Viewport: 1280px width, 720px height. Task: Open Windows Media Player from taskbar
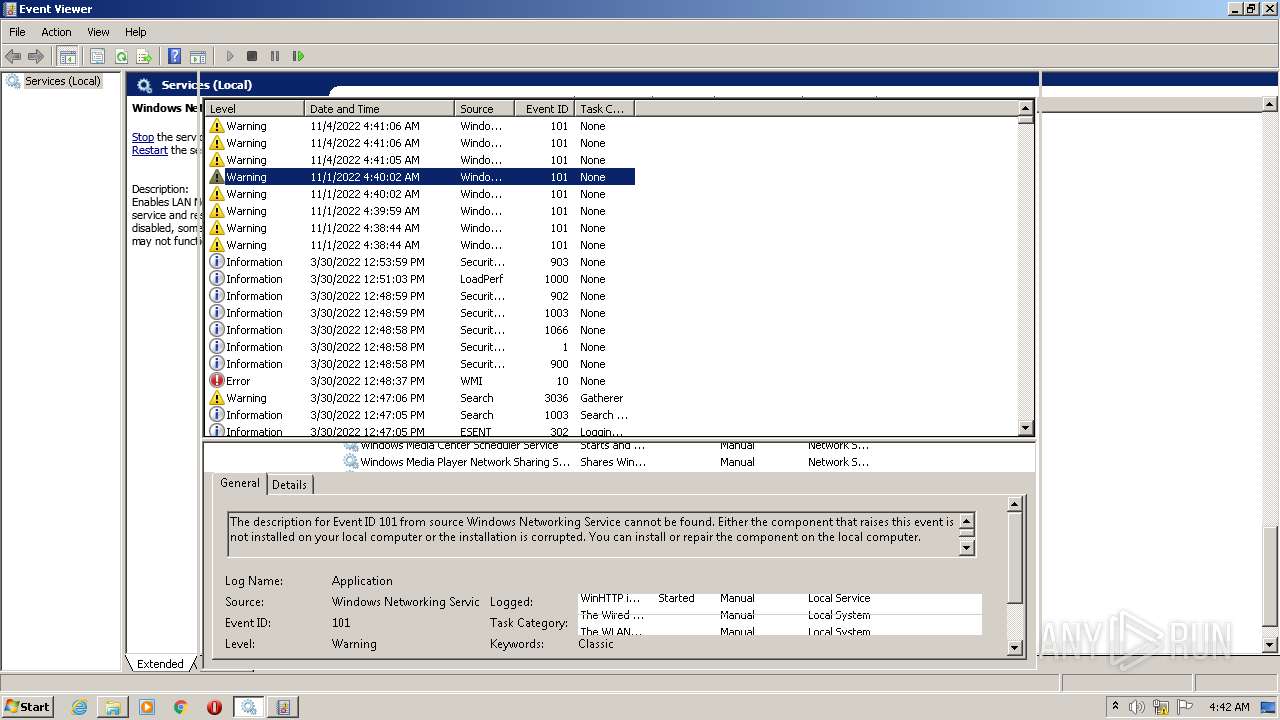point(147,707)
